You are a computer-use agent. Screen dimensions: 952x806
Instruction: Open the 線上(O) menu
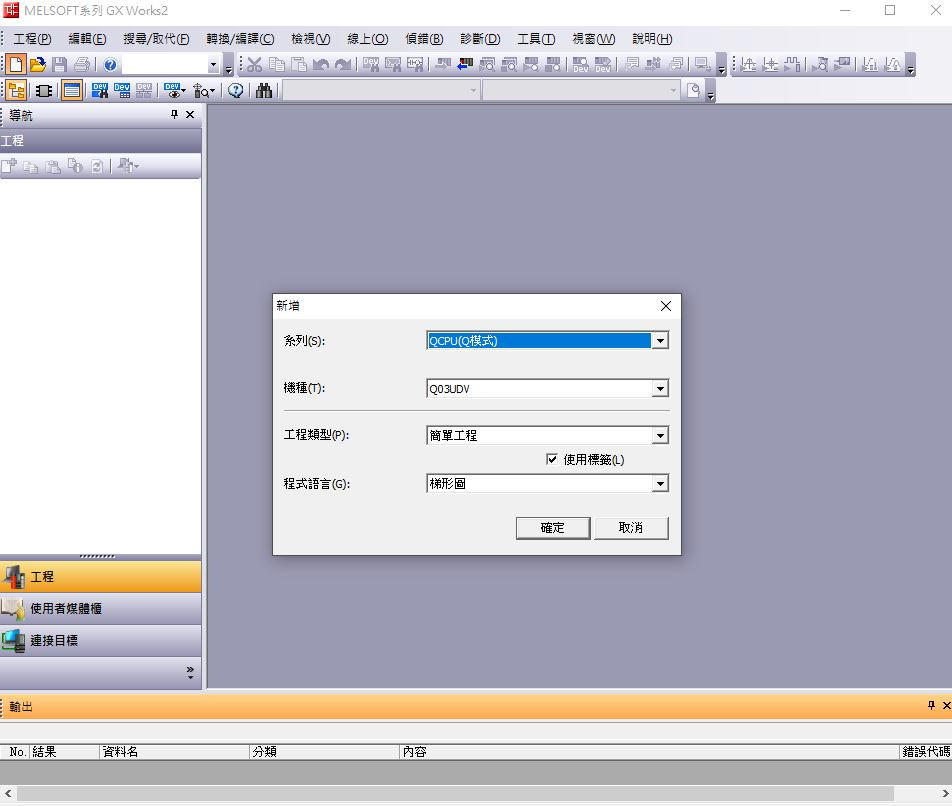[367, 39]
